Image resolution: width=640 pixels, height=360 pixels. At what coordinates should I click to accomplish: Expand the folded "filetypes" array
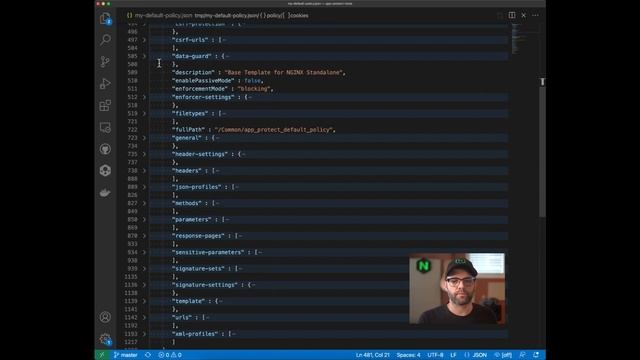(144, 113)
